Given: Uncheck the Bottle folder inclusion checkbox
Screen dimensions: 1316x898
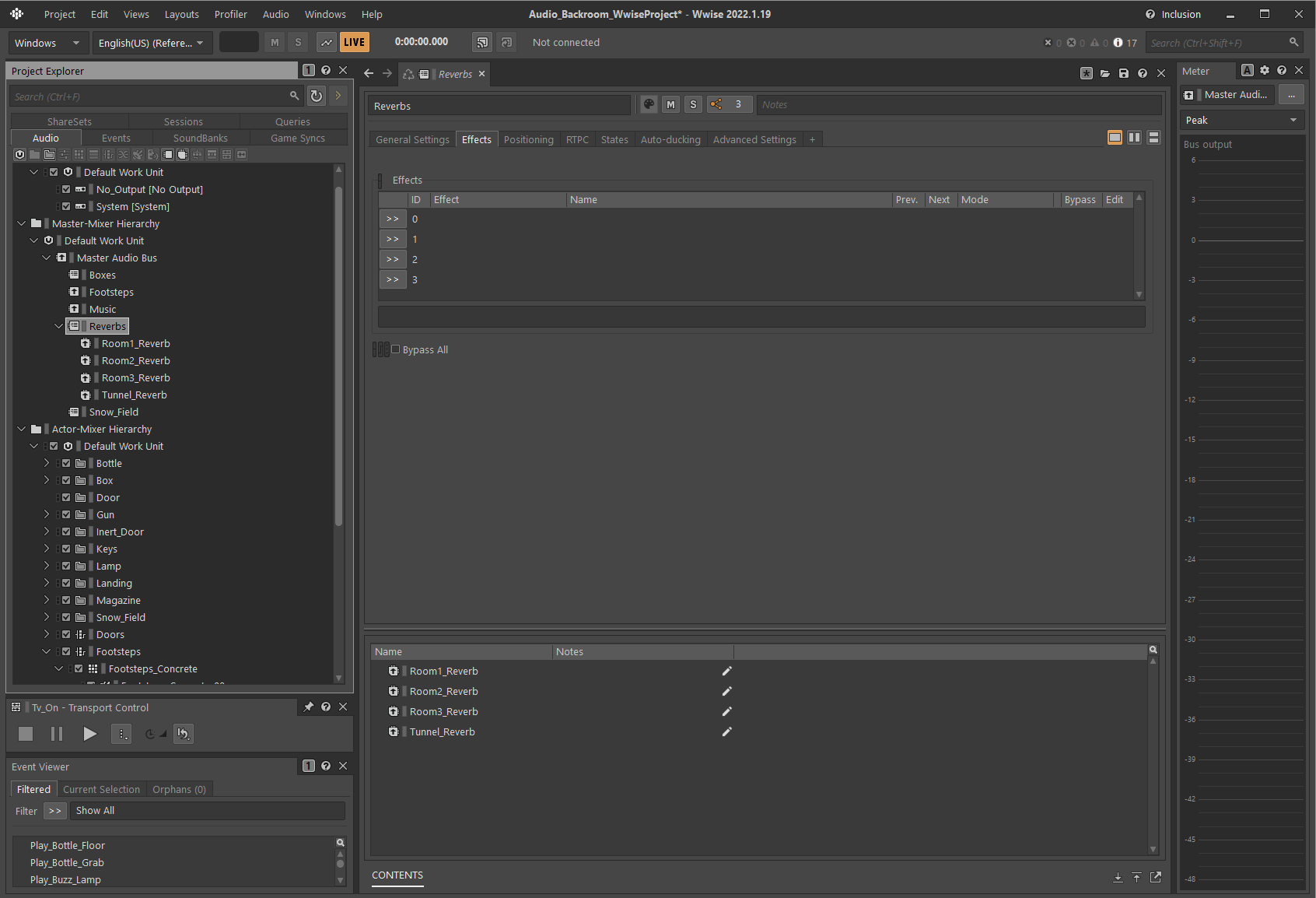Looking at the screenshot, I should (66, 464).
